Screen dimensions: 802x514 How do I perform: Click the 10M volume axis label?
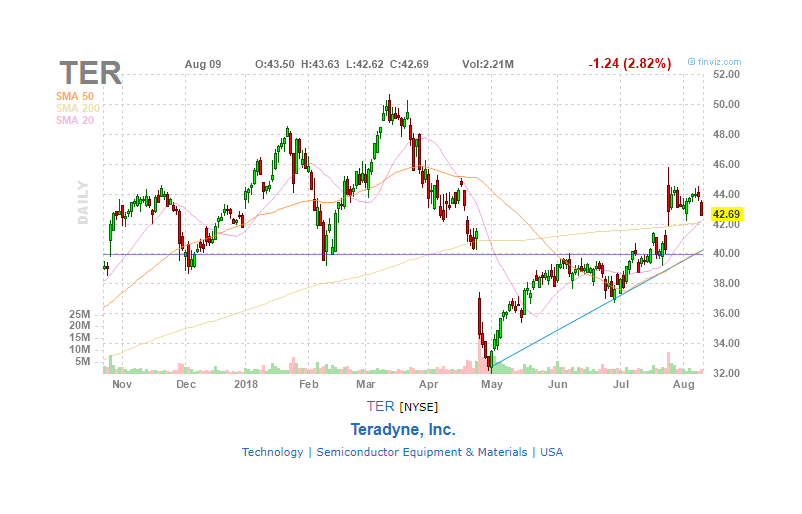tap(80, 350)
